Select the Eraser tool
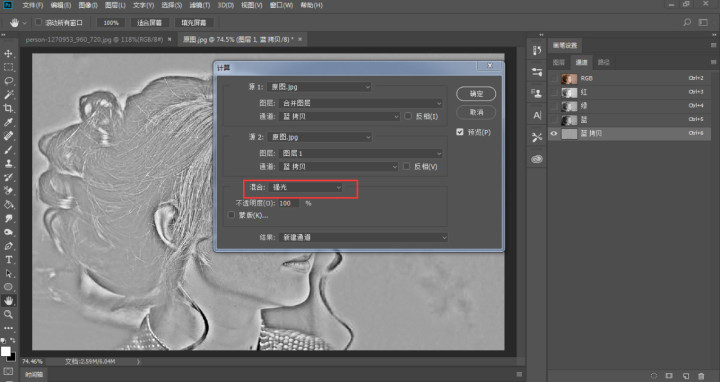Viewport: 720px width, 382px height. click(8, 191)
